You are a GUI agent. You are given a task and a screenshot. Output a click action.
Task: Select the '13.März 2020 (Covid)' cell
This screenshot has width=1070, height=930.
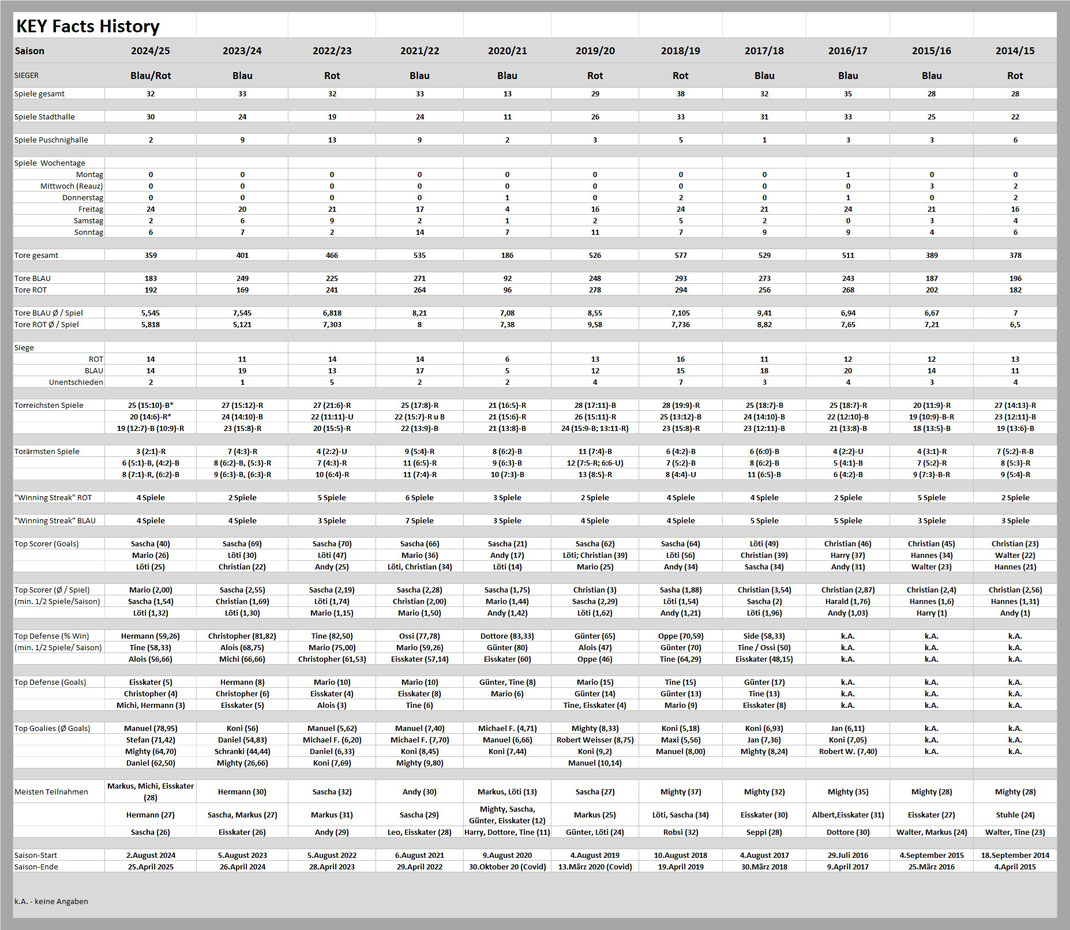pyautogui.click(x=595, y=867)
